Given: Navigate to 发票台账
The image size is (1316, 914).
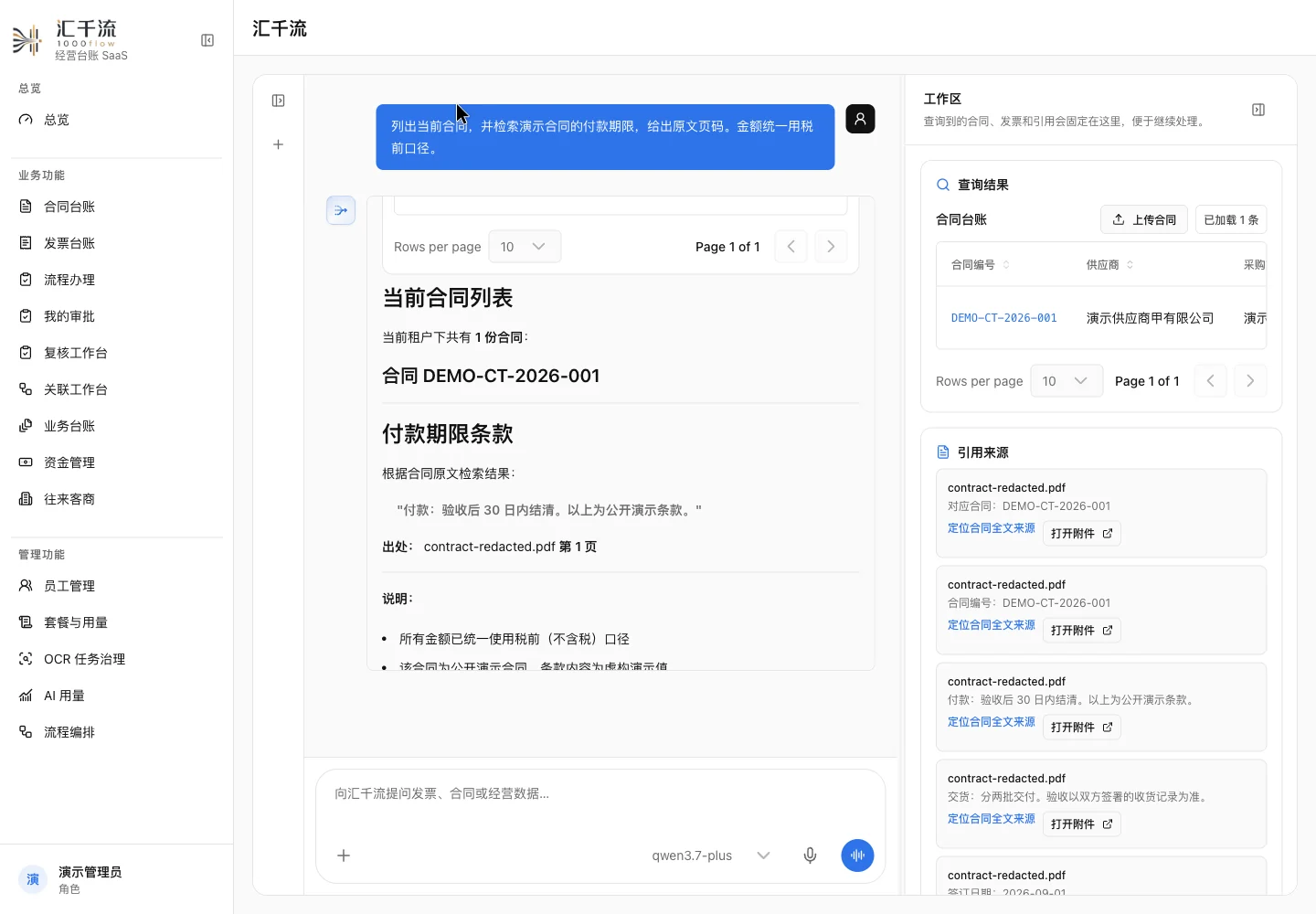Looking at the screenshot, I should tap(116, 243).
